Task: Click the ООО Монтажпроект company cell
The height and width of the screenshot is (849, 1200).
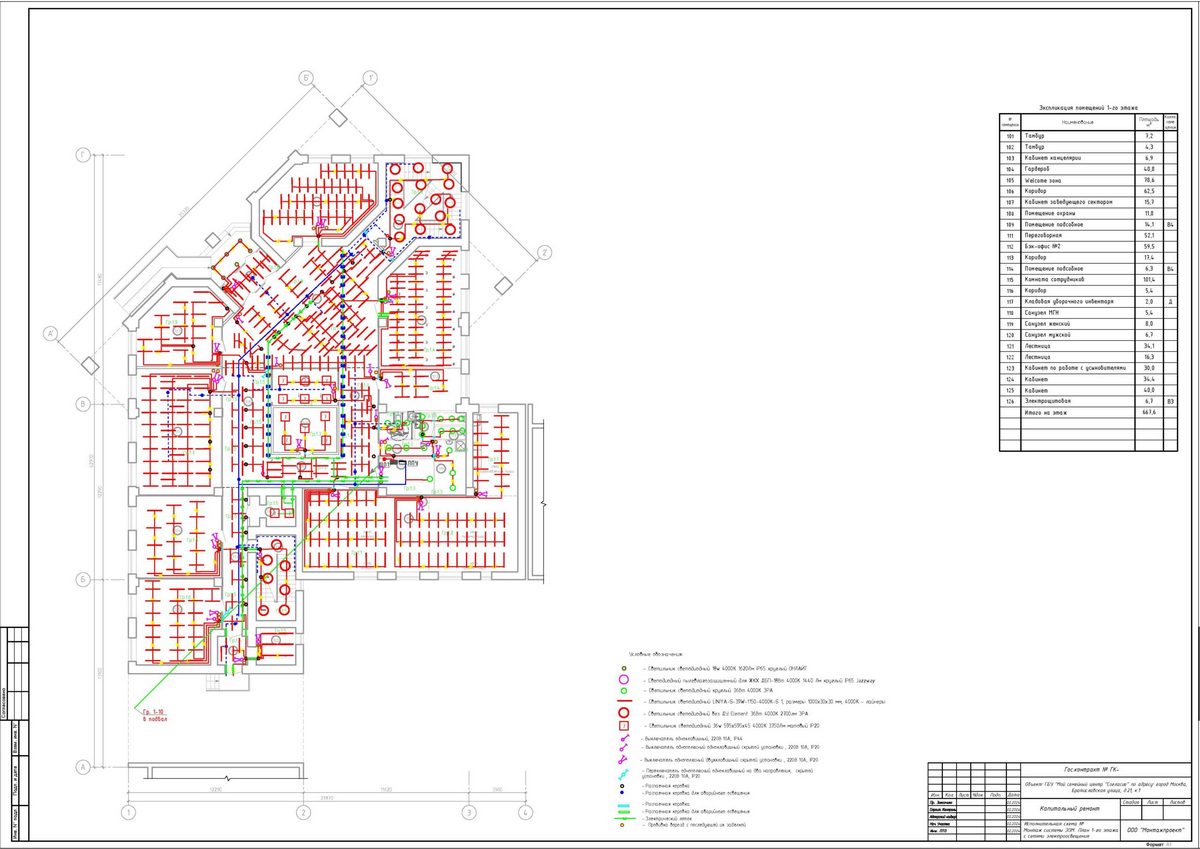Action: pyautogui.click(x=1153, y=830)
